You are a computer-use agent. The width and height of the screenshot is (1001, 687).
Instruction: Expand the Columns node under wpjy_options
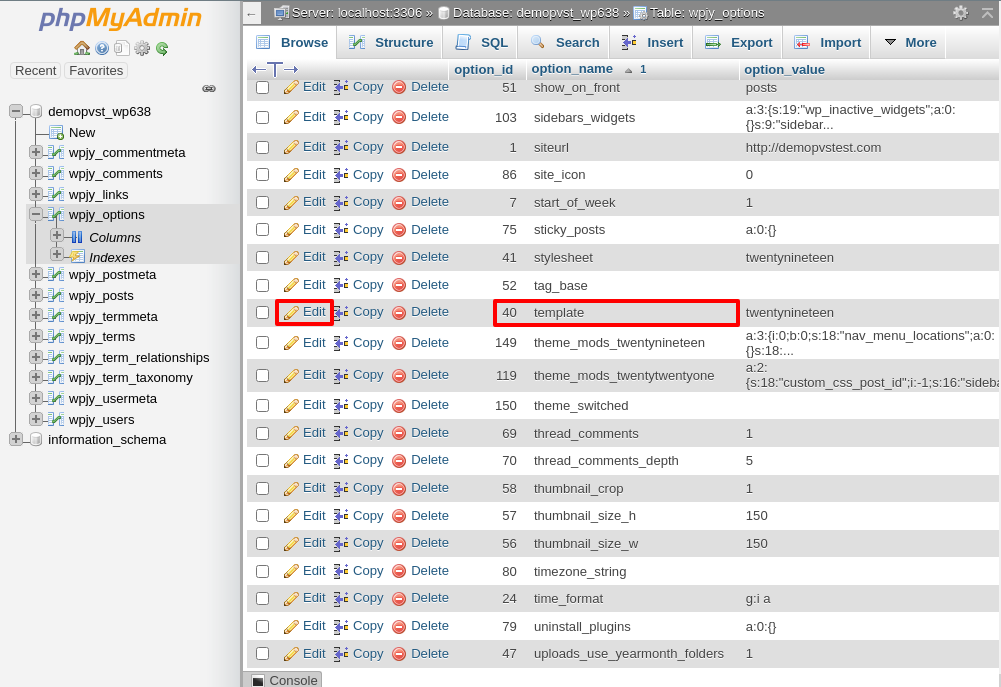click(x=57, y=236)
